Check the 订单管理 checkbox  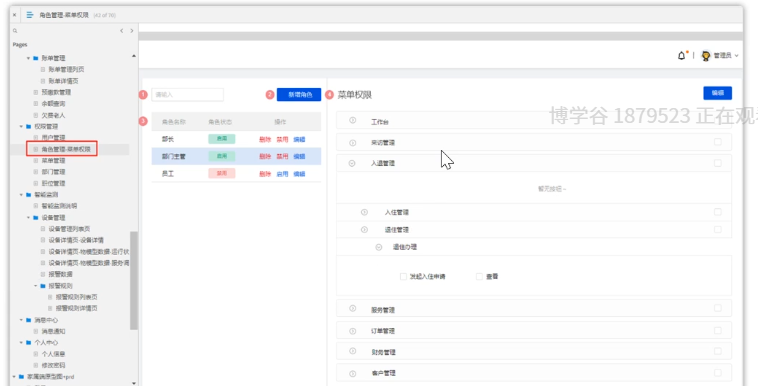tap(718, 330)
